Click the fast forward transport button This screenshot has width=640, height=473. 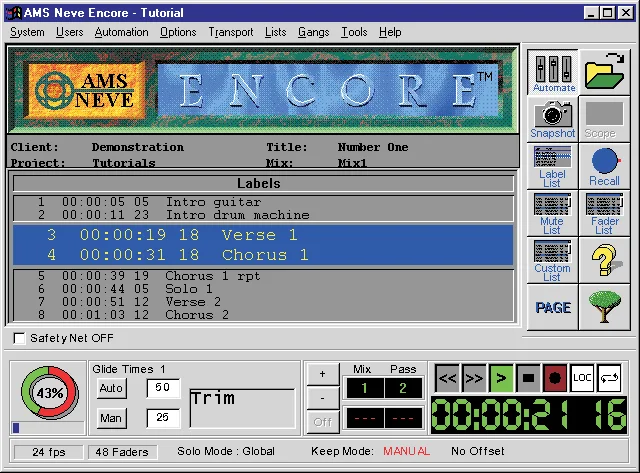click(x=474, y=378)
